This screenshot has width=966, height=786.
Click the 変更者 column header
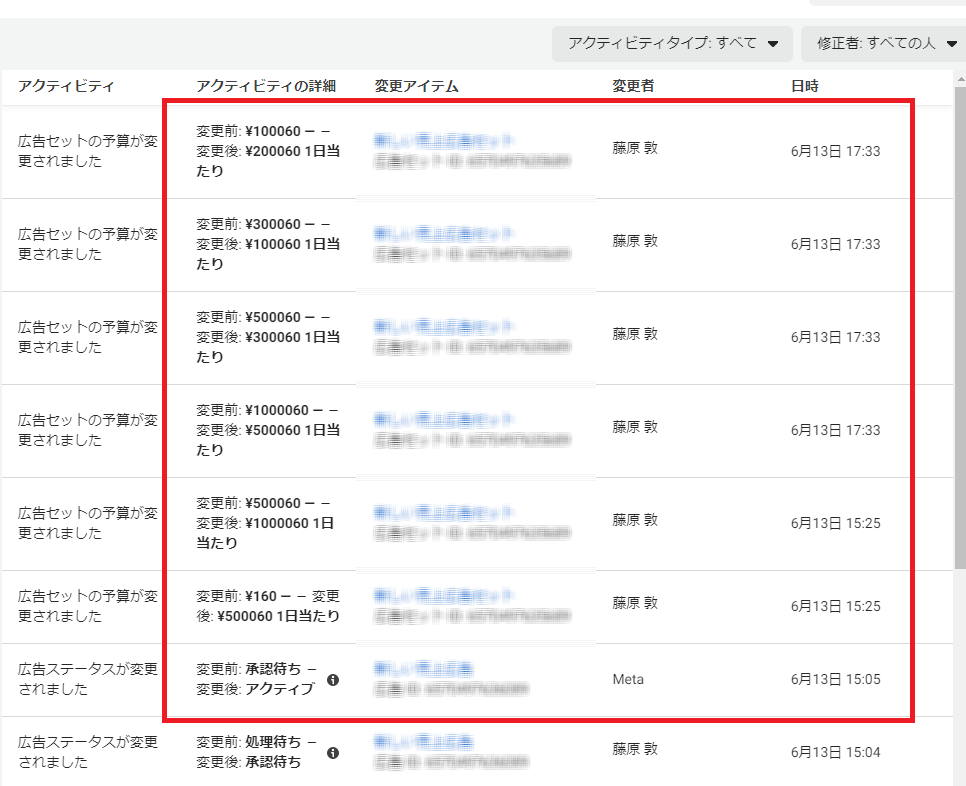633,87
